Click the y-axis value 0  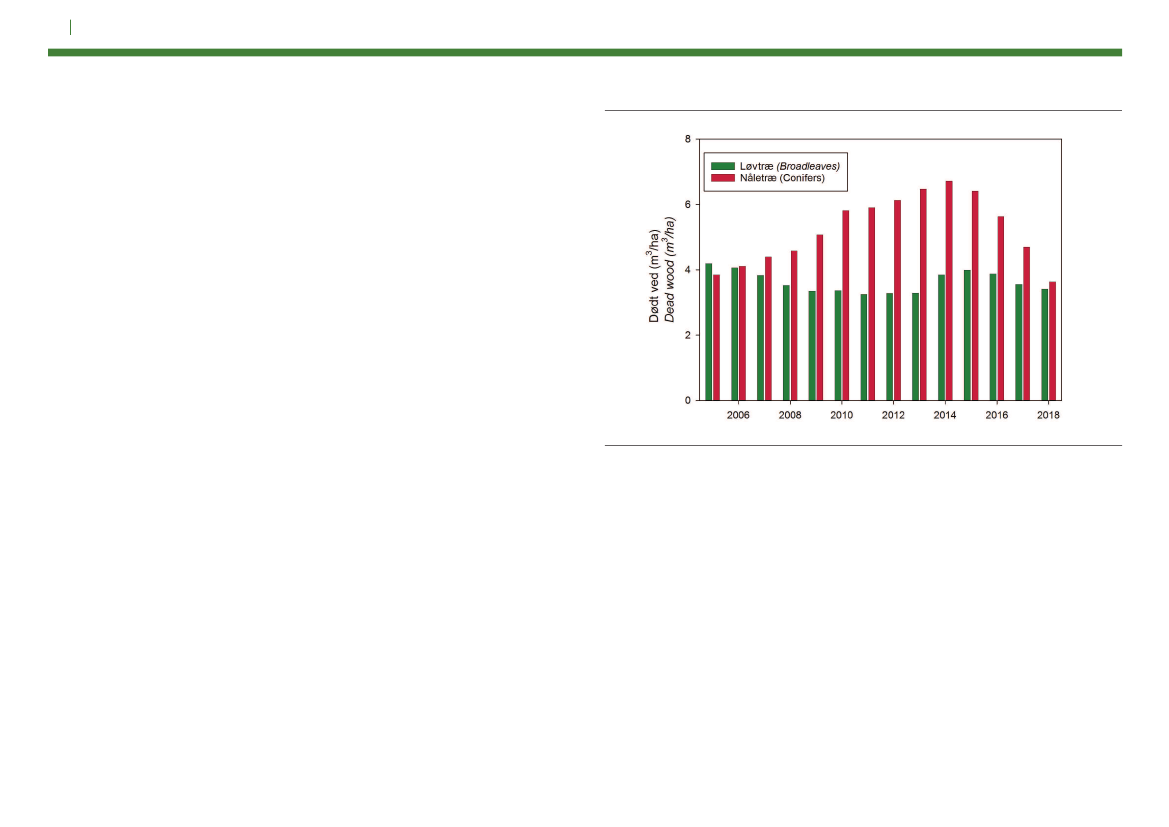pyautogui.click(x=688, y=400)
